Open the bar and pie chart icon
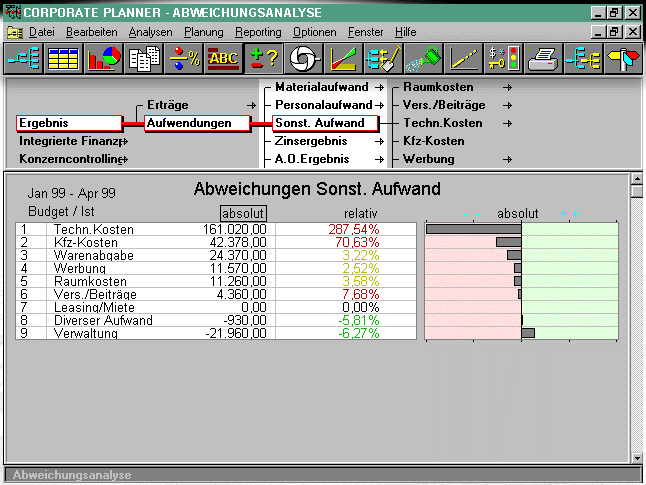 tap(103, 59)
